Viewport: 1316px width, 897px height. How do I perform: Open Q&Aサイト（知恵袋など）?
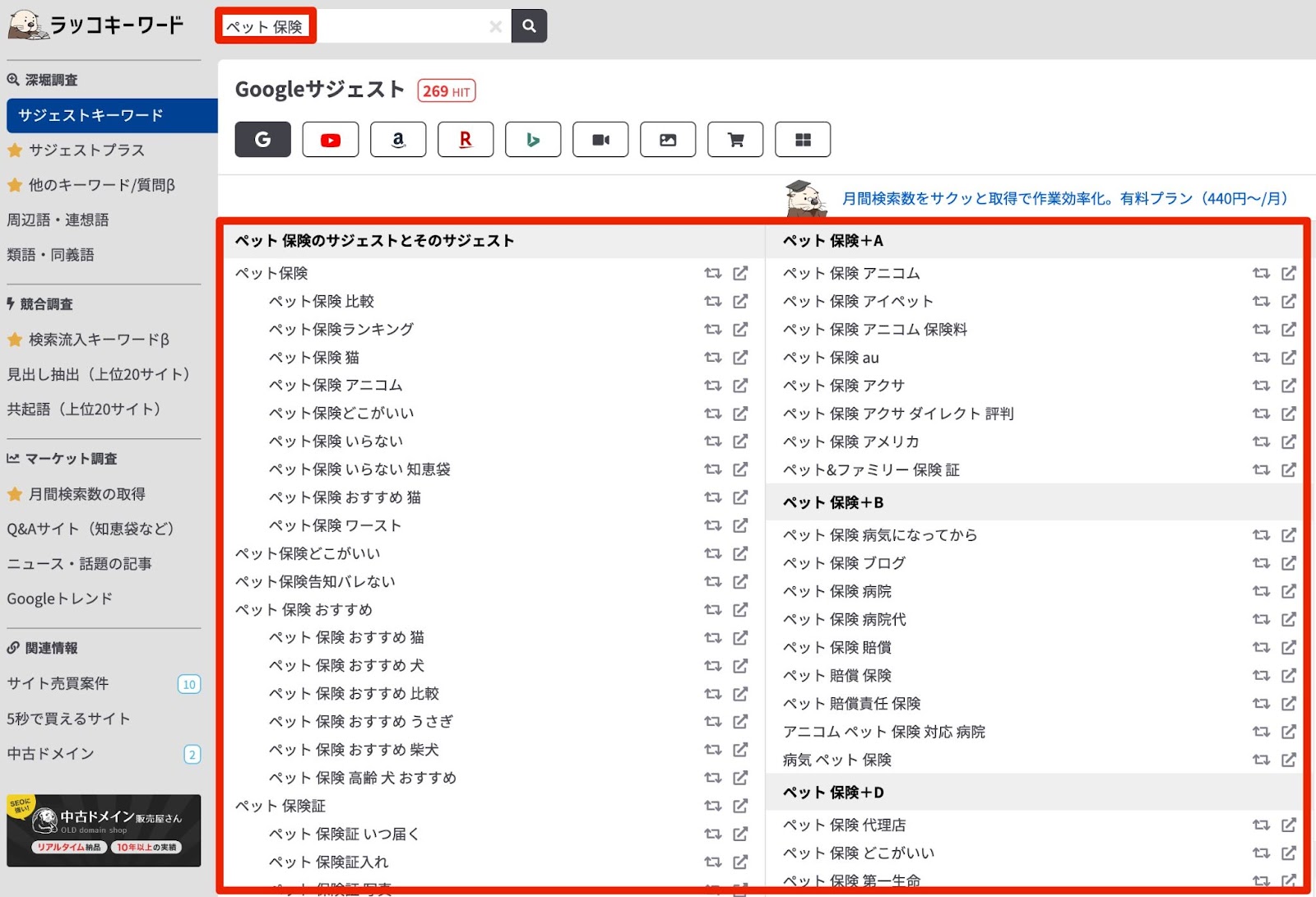tap(90, 529)
